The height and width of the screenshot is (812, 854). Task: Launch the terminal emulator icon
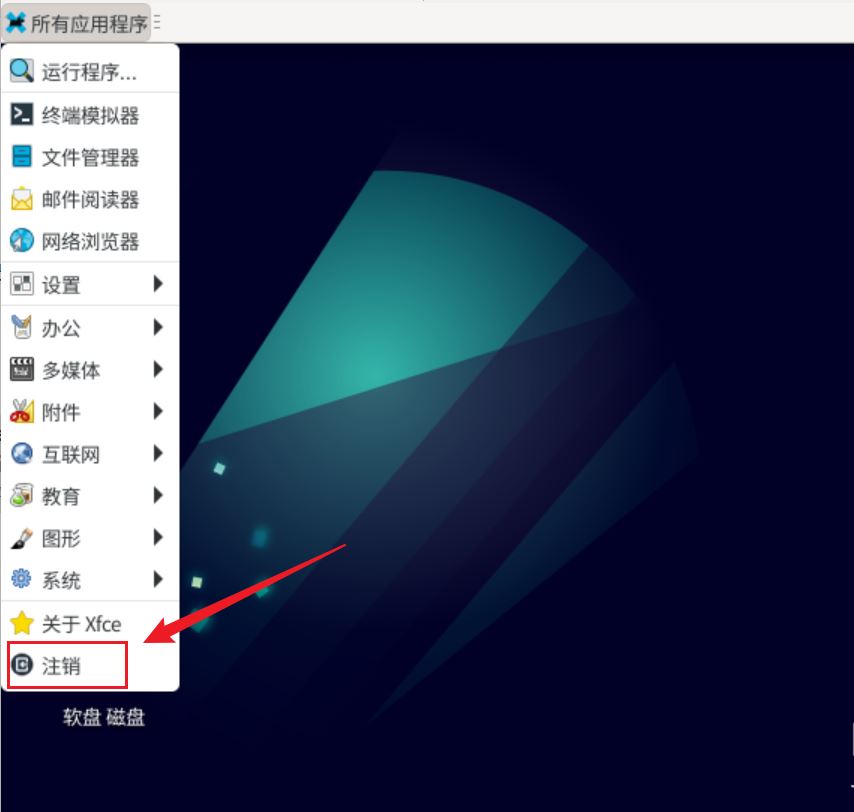[22, 114]
